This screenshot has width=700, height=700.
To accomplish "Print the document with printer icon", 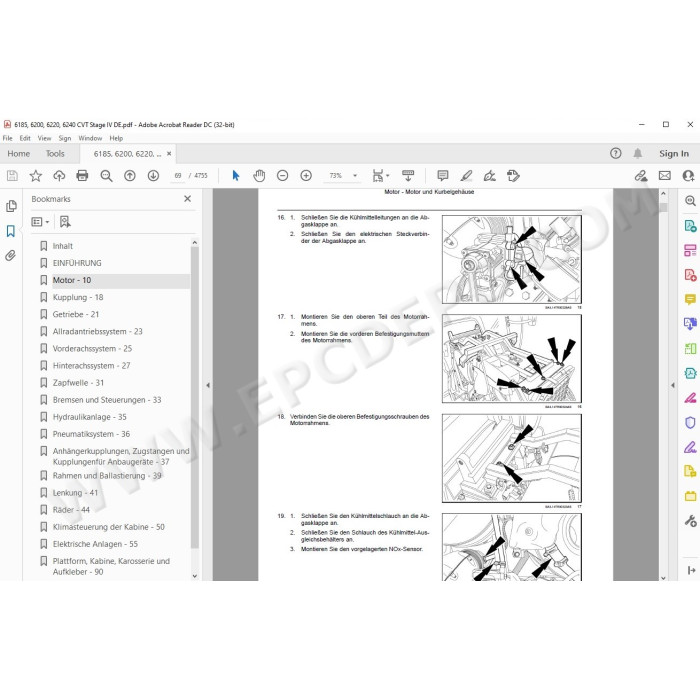I will tap(83, 176).
